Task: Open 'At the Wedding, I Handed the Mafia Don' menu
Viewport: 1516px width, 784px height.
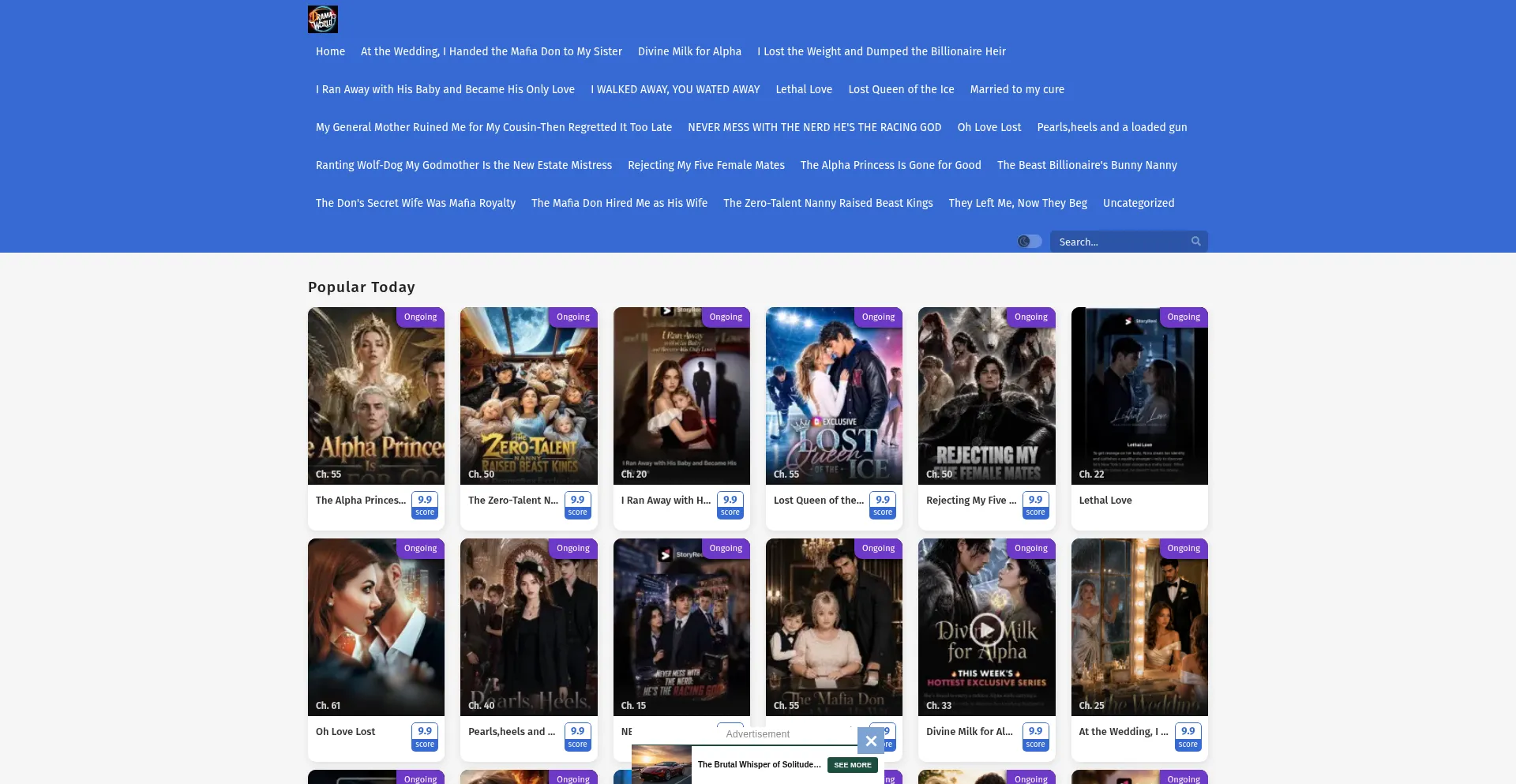Action: [x=491, y=51]
